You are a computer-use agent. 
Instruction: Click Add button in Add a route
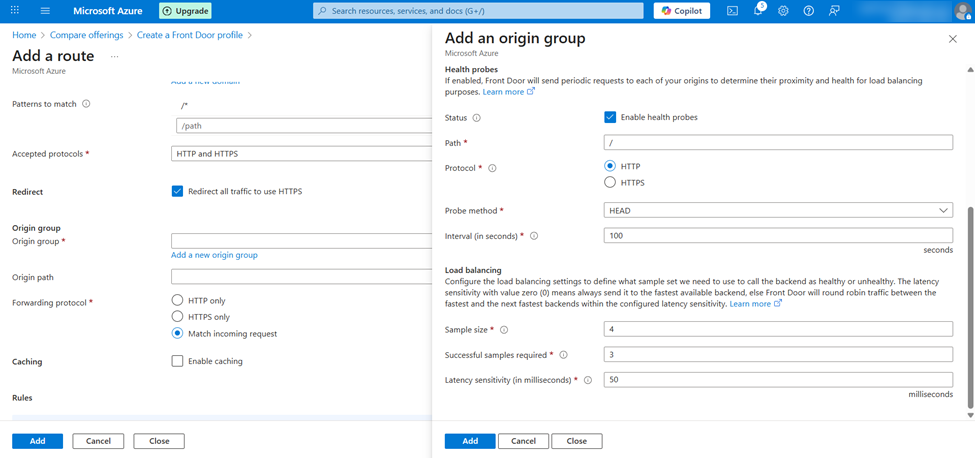37,441
